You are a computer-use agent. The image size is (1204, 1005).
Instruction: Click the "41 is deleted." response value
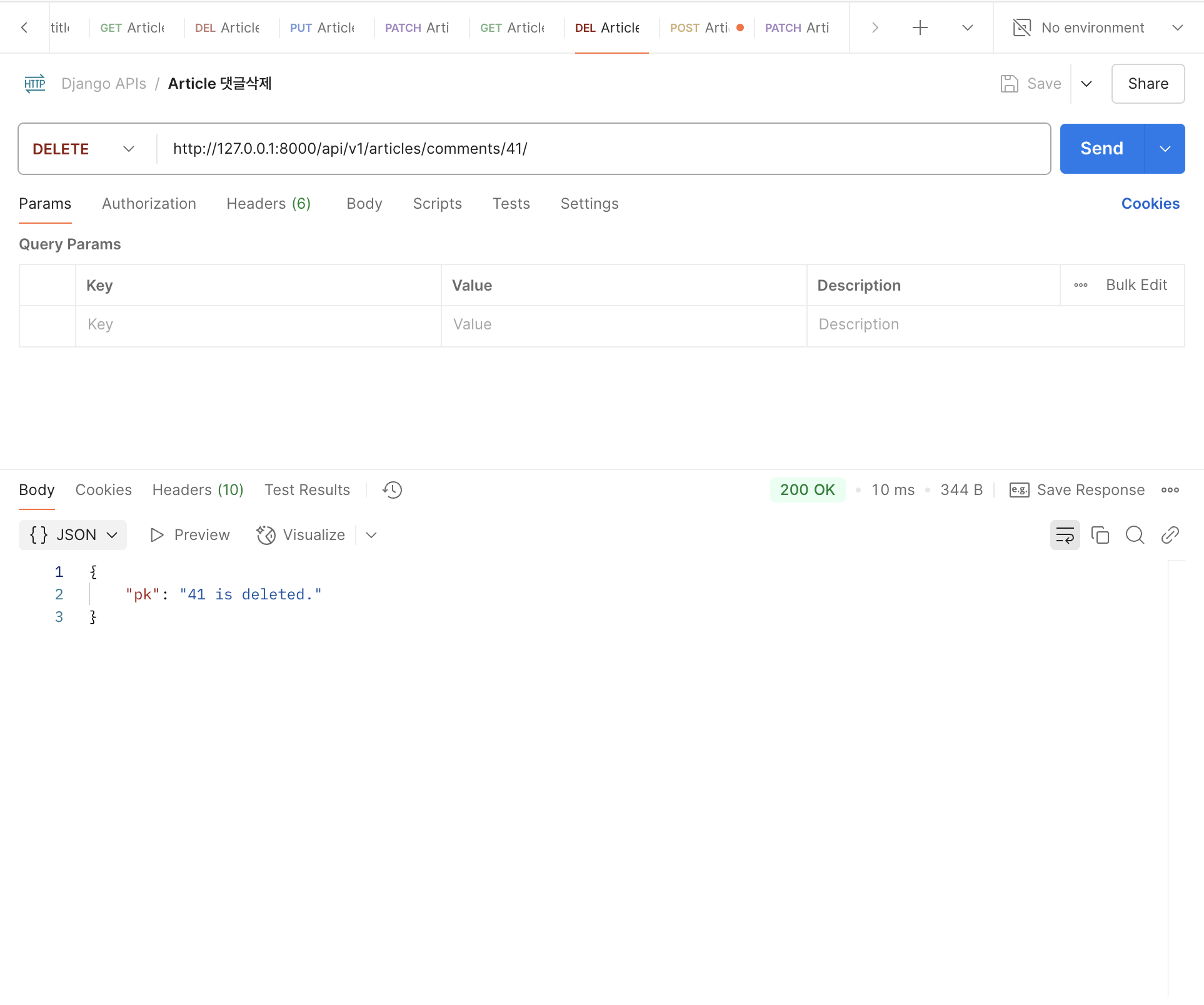point(251,594)
